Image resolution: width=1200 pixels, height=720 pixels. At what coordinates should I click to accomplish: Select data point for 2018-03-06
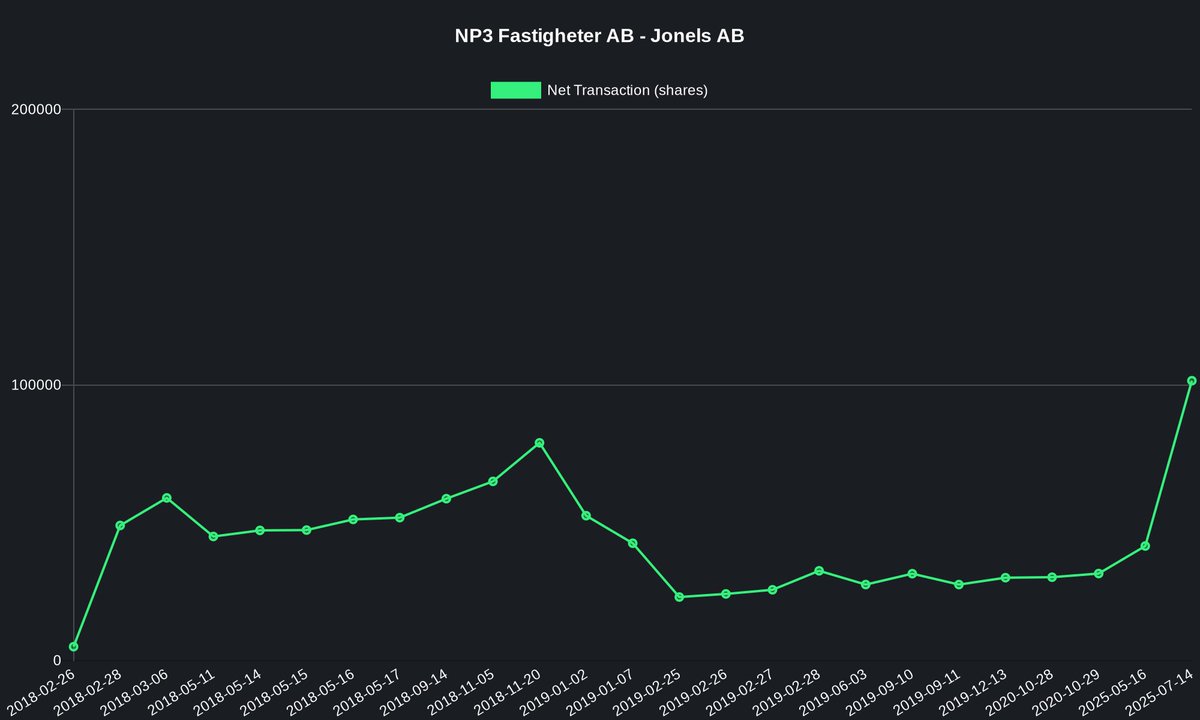(x=166, y=498)
